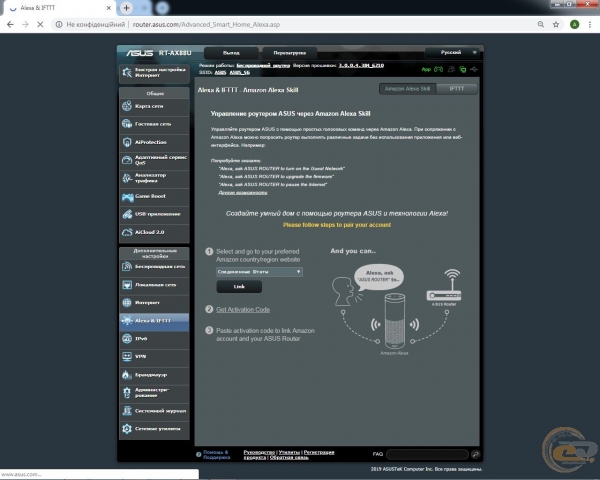Open the guest network sidebar item
Viewport: 600px width, 480px height.
pyautogui.click(x=154, y=124)
